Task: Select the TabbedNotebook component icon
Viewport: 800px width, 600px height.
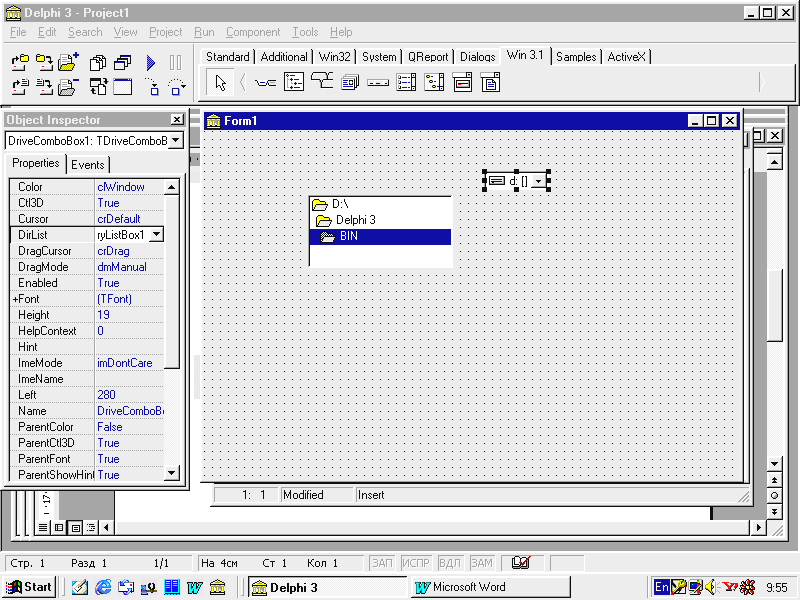Action: [x=322, y=82]
